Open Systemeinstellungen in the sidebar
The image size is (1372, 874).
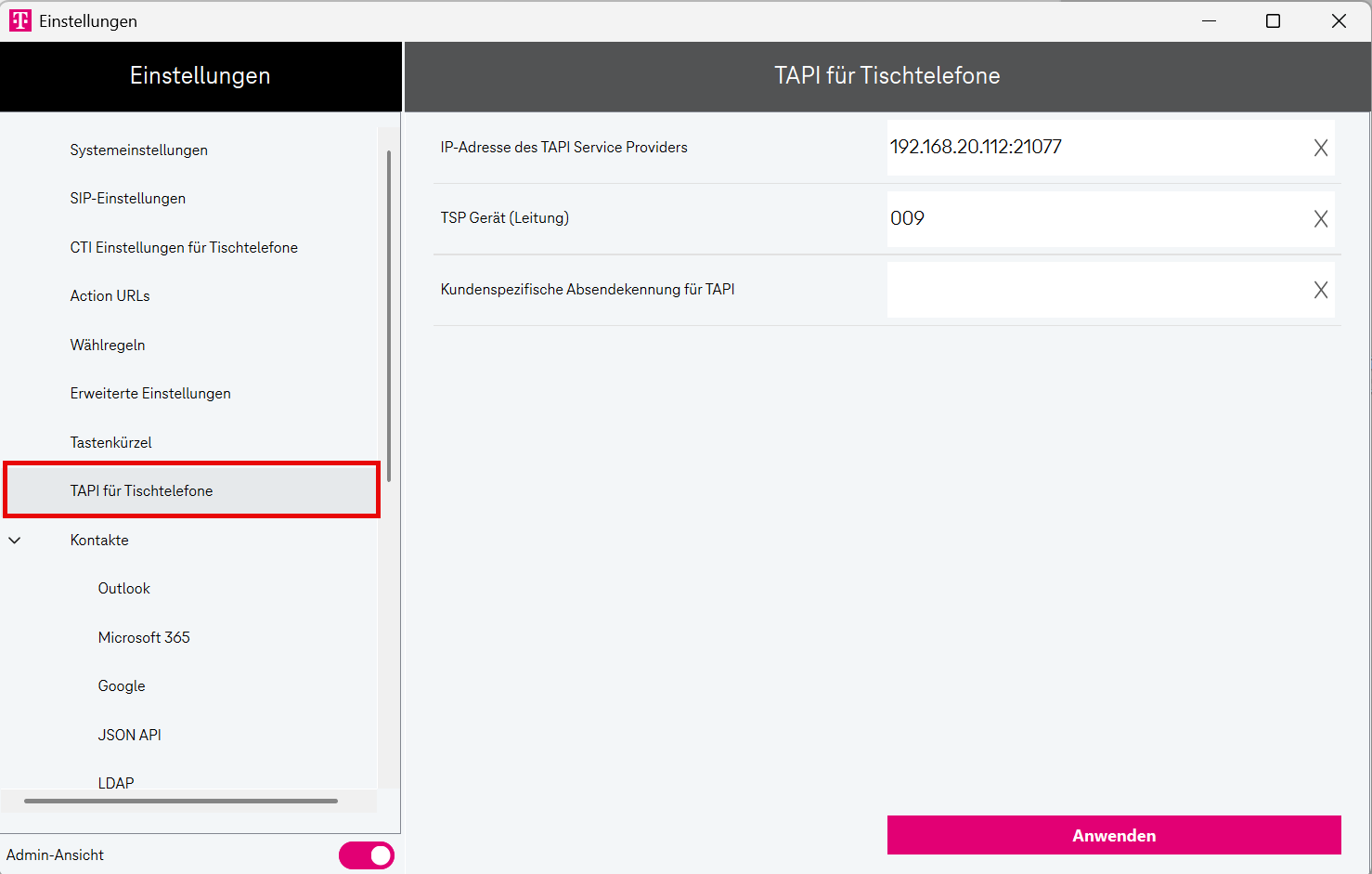(139, 150)
